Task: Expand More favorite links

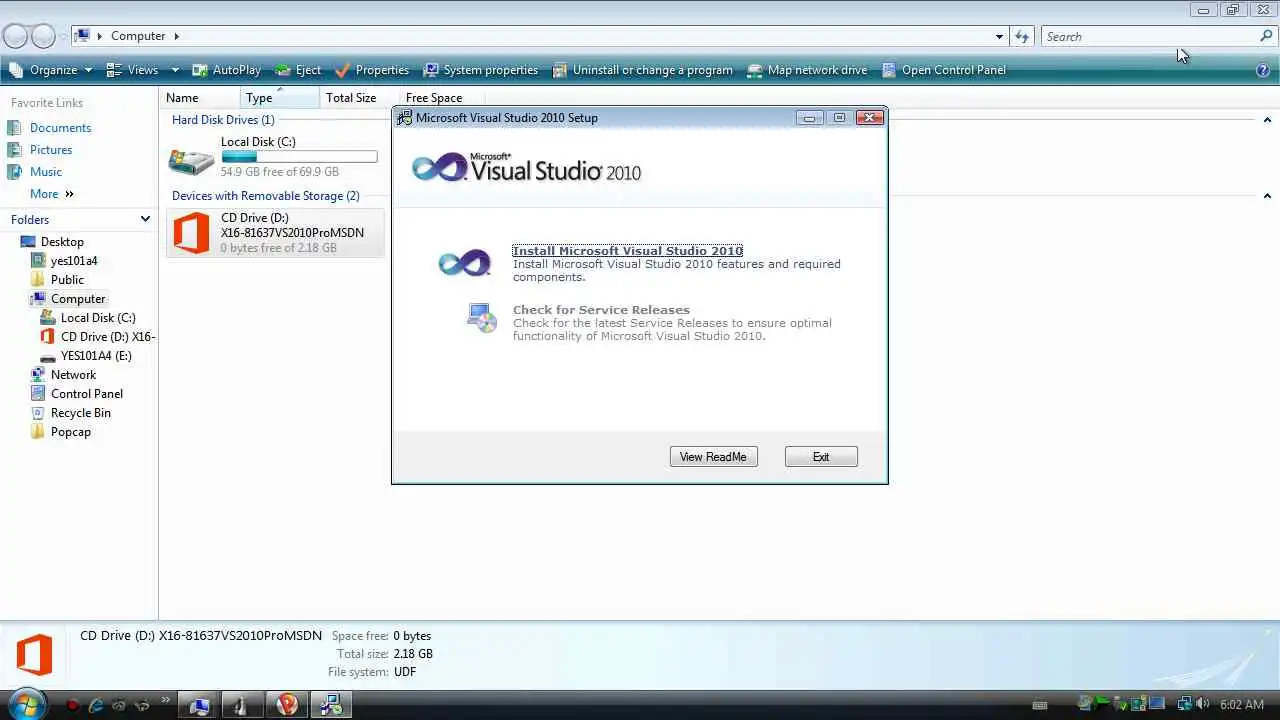Action: click(x=51, y=194)
